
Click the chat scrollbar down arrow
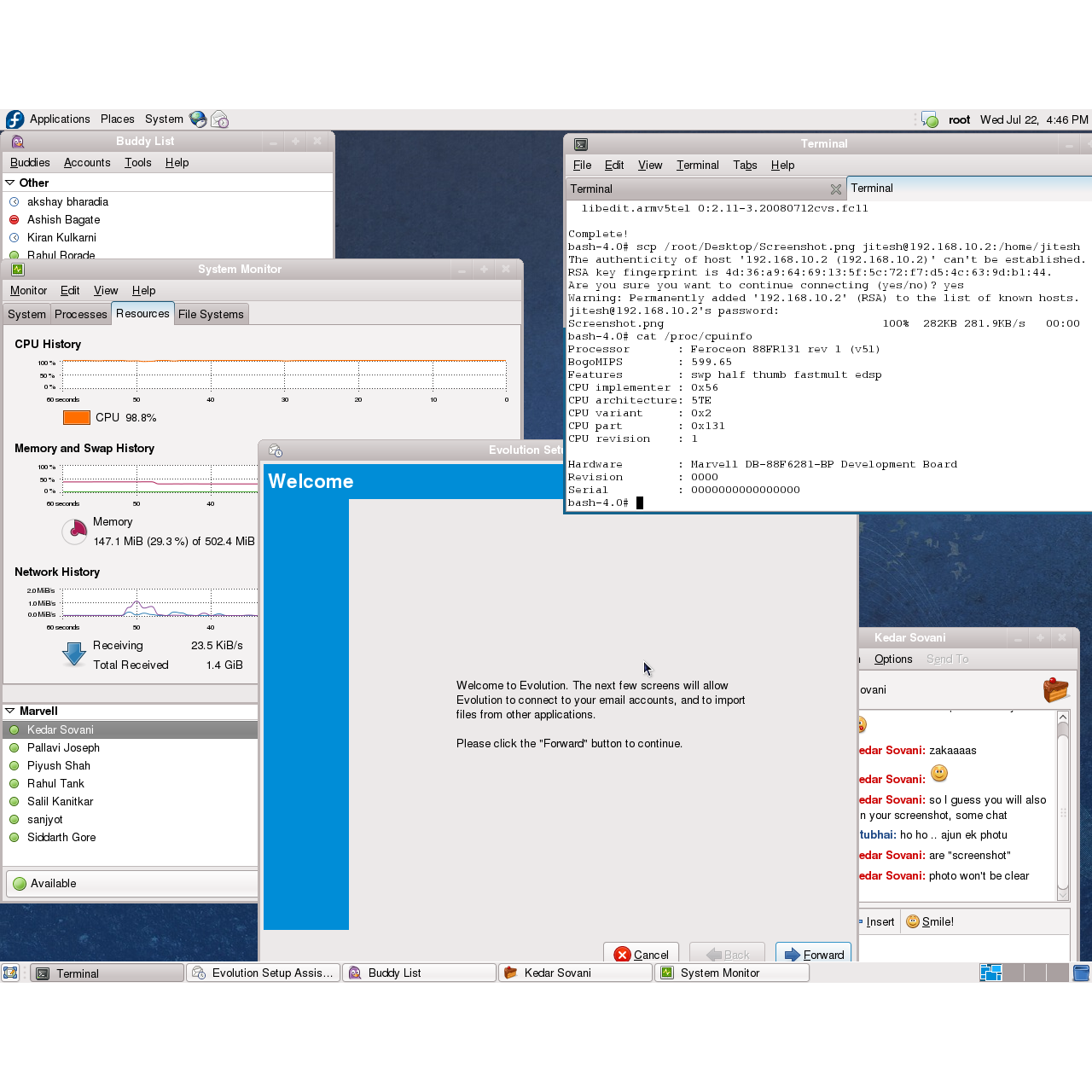click(x=1063, y=894)
